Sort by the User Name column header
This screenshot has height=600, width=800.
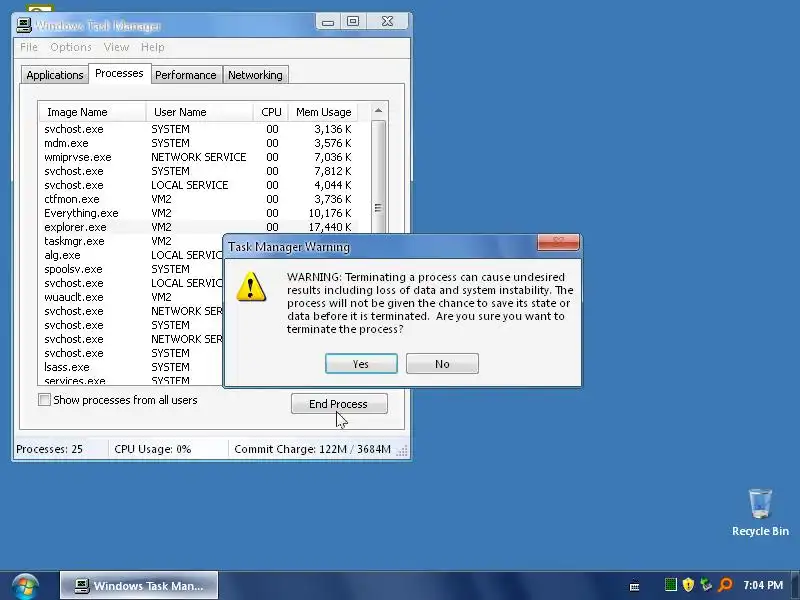(199, 112)
